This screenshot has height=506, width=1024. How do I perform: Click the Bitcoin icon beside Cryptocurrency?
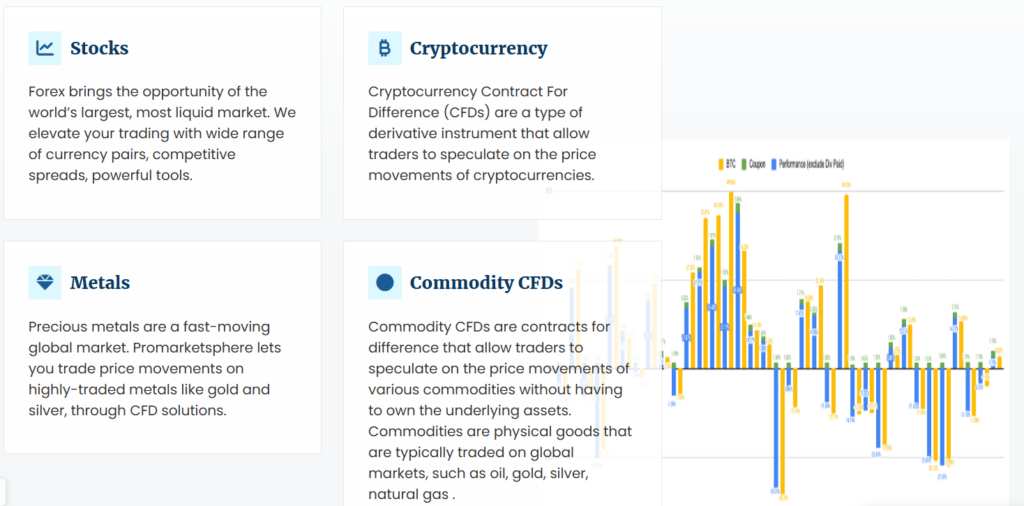tap(385, 48)
